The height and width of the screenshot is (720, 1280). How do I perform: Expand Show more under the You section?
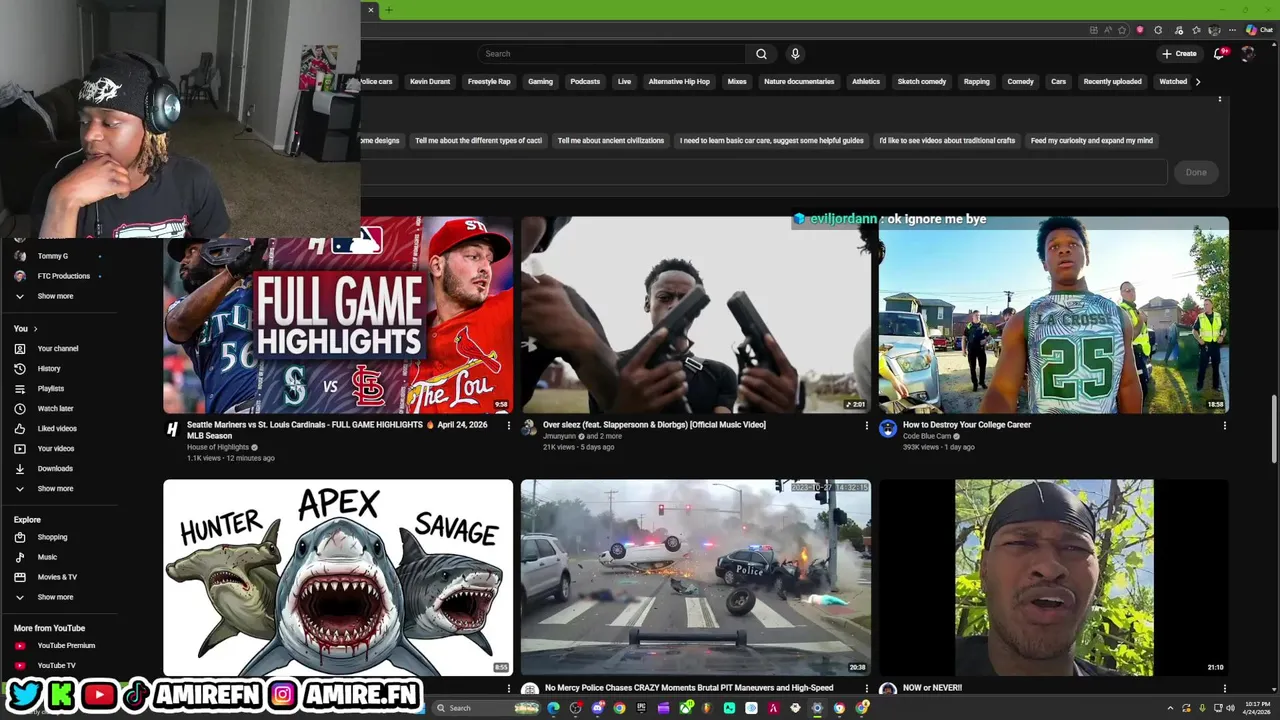coord(55,488)
